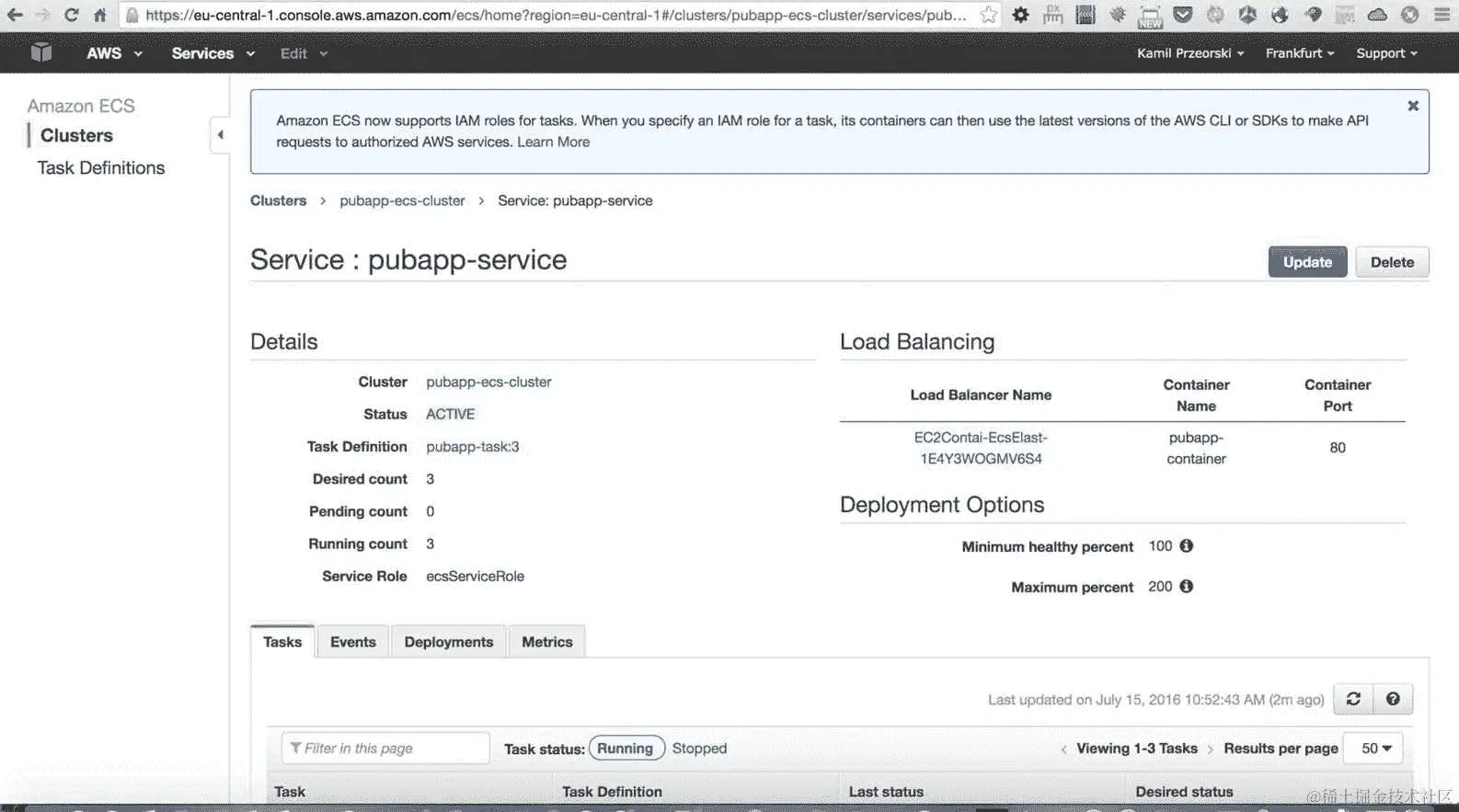The image size is (1459, 812).
Task: Open the Pocket extension icon
Action: (x=1183, y=15)
